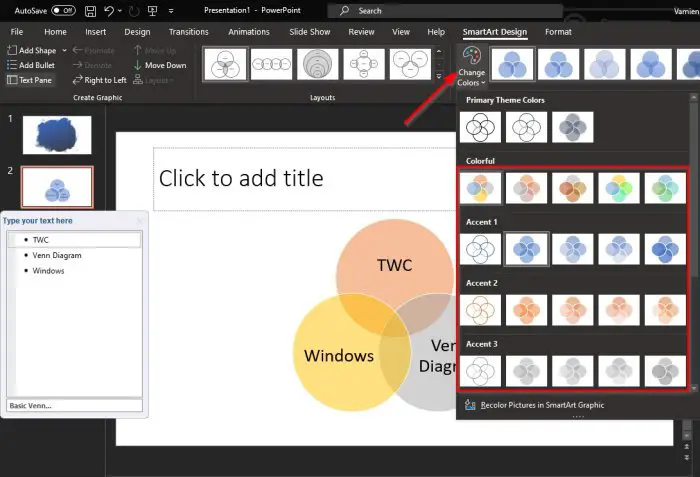Switch to the Insert tab

pyautogui.click(x=96, y=32)
